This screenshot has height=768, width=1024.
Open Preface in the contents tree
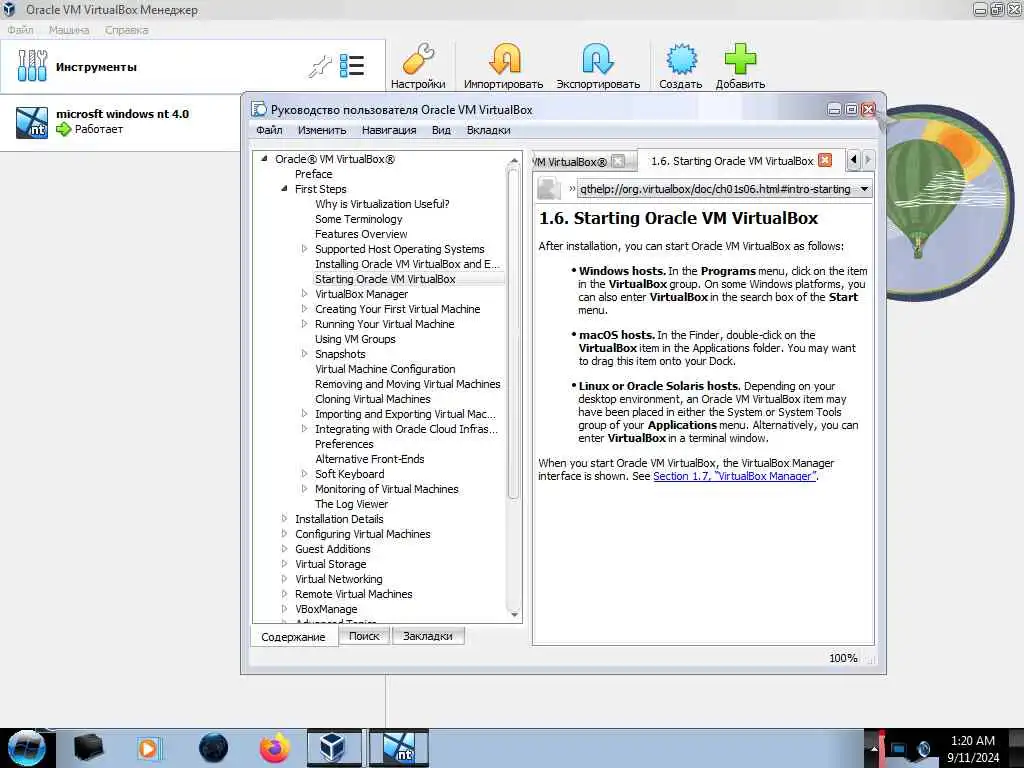[x=313, y=174]
